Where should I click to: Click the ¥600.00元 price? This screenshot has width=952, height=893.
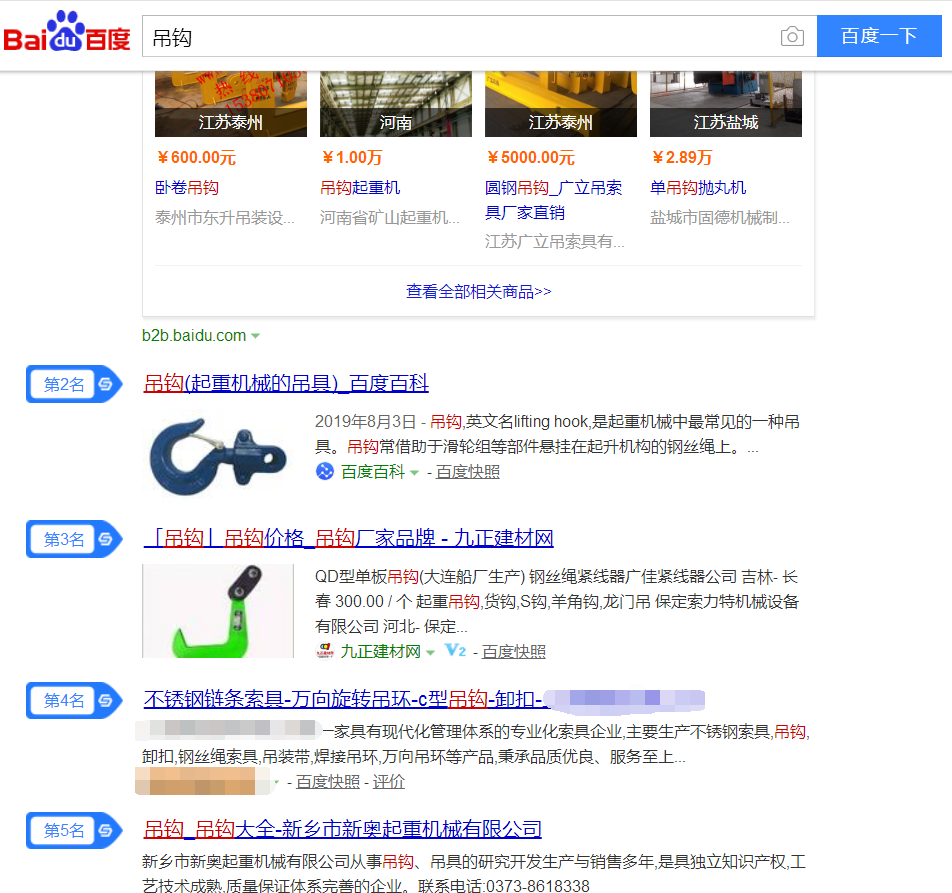click(x=197, y=157)
